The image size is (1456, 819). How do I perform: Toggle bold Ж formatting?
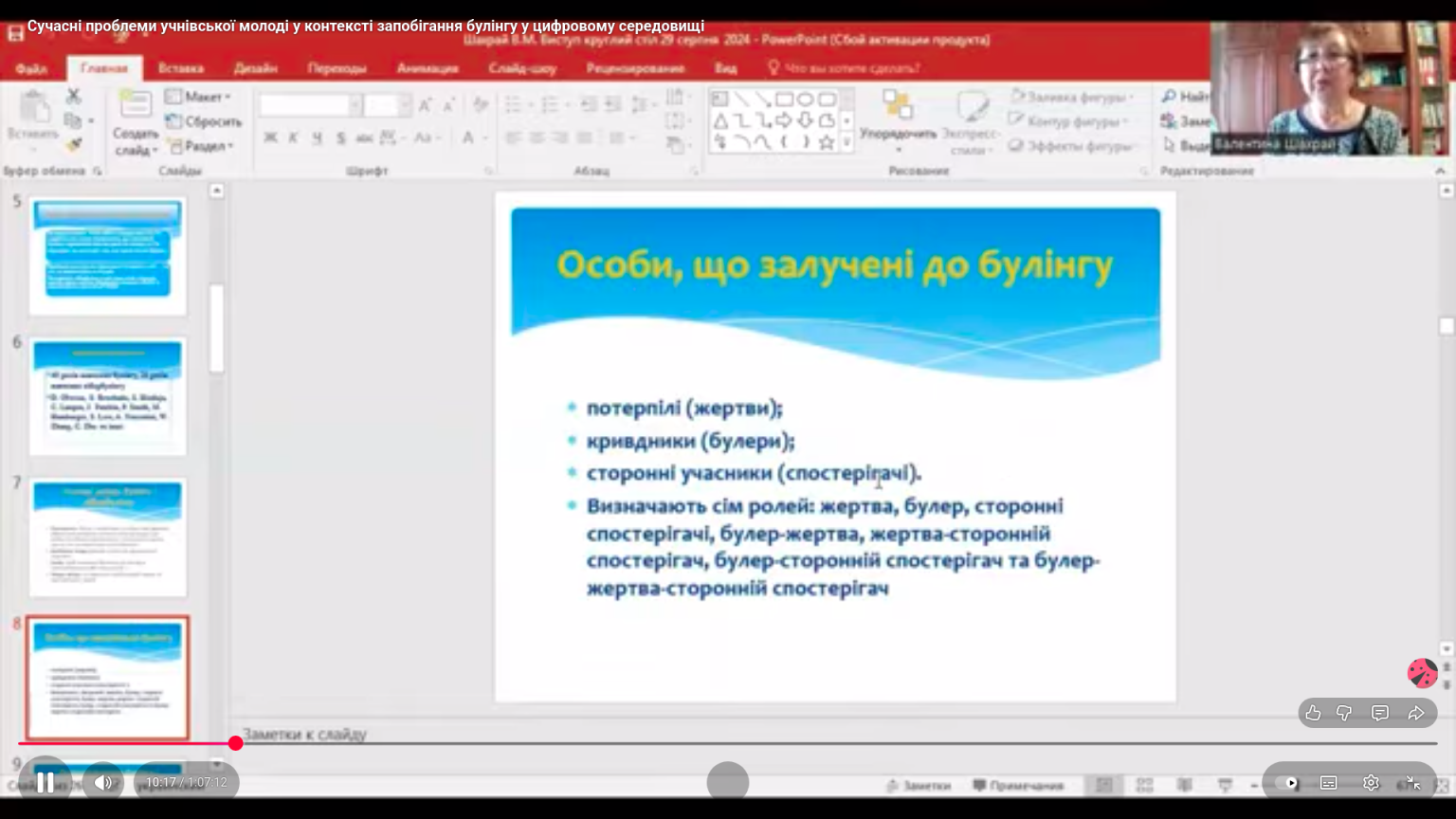coord(270,138)
